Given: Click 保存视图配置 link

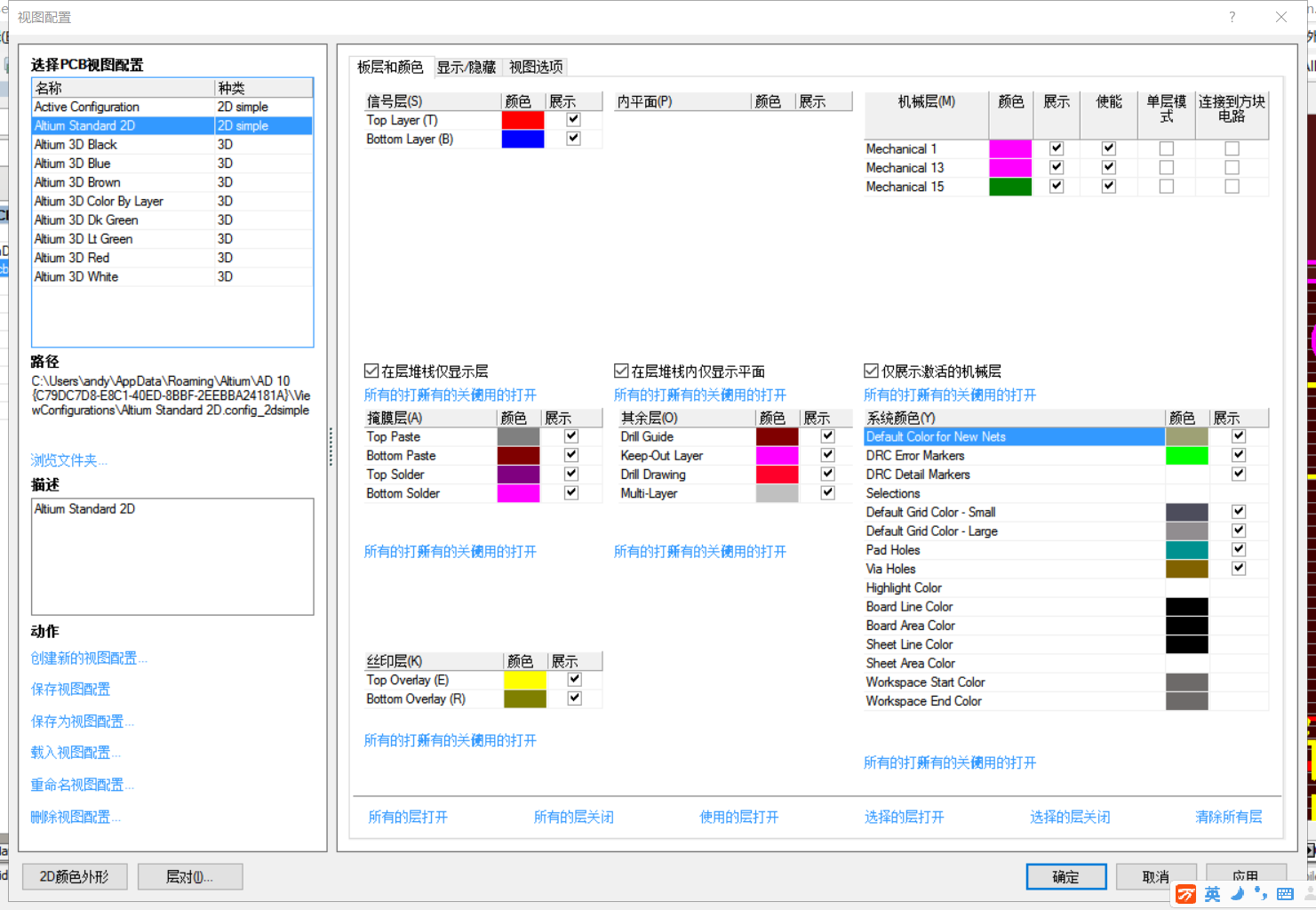Looking at the screenshot, I should (70, 690).
